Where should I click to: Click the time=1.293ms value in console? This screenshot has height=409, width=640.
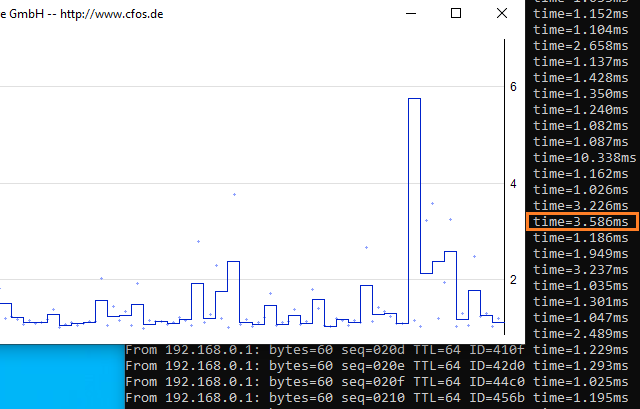[580, 366]
